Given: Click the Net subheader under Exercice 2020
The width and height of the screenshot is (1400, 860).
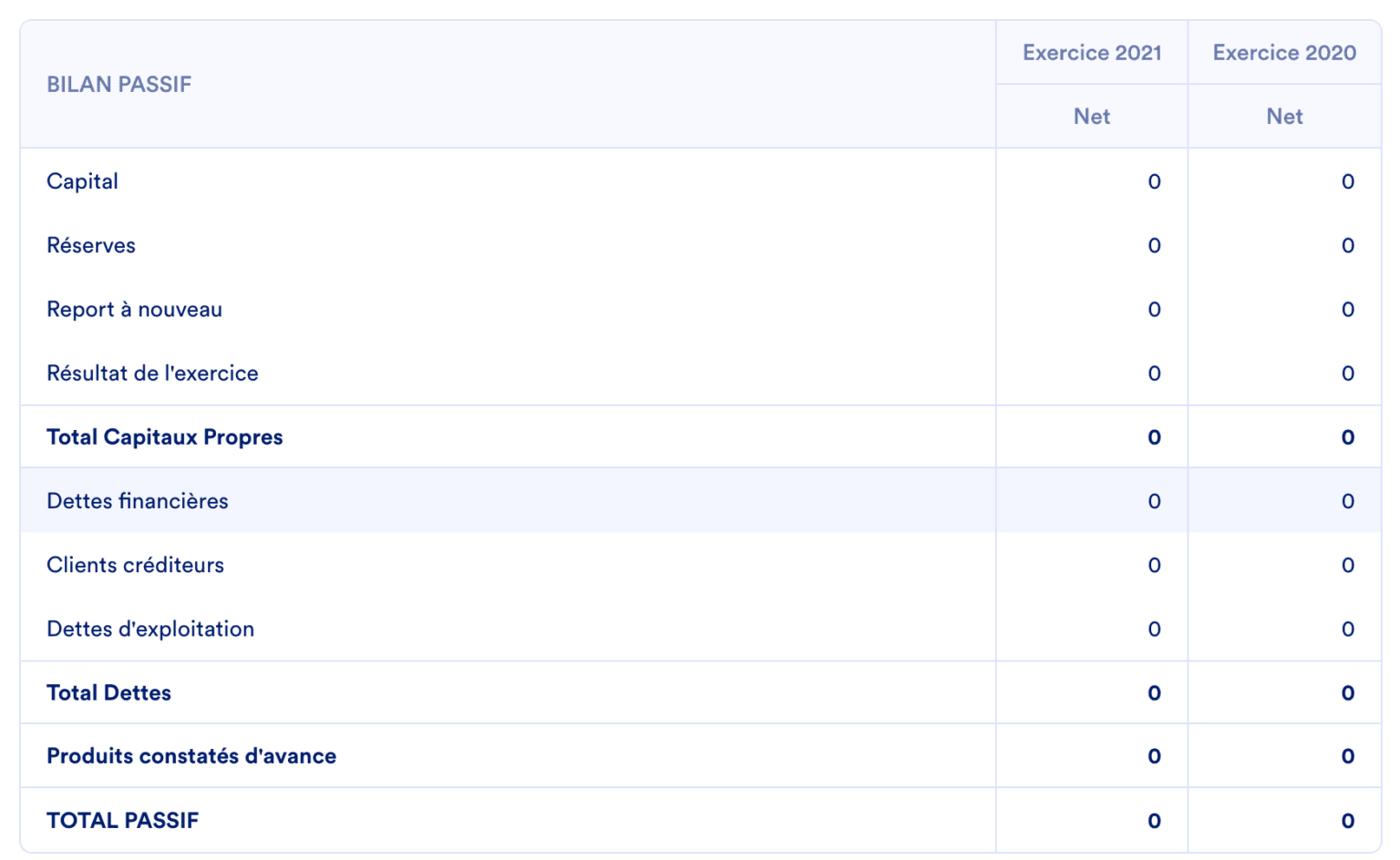Looking at the screenshot, I should coord(1284,117).
